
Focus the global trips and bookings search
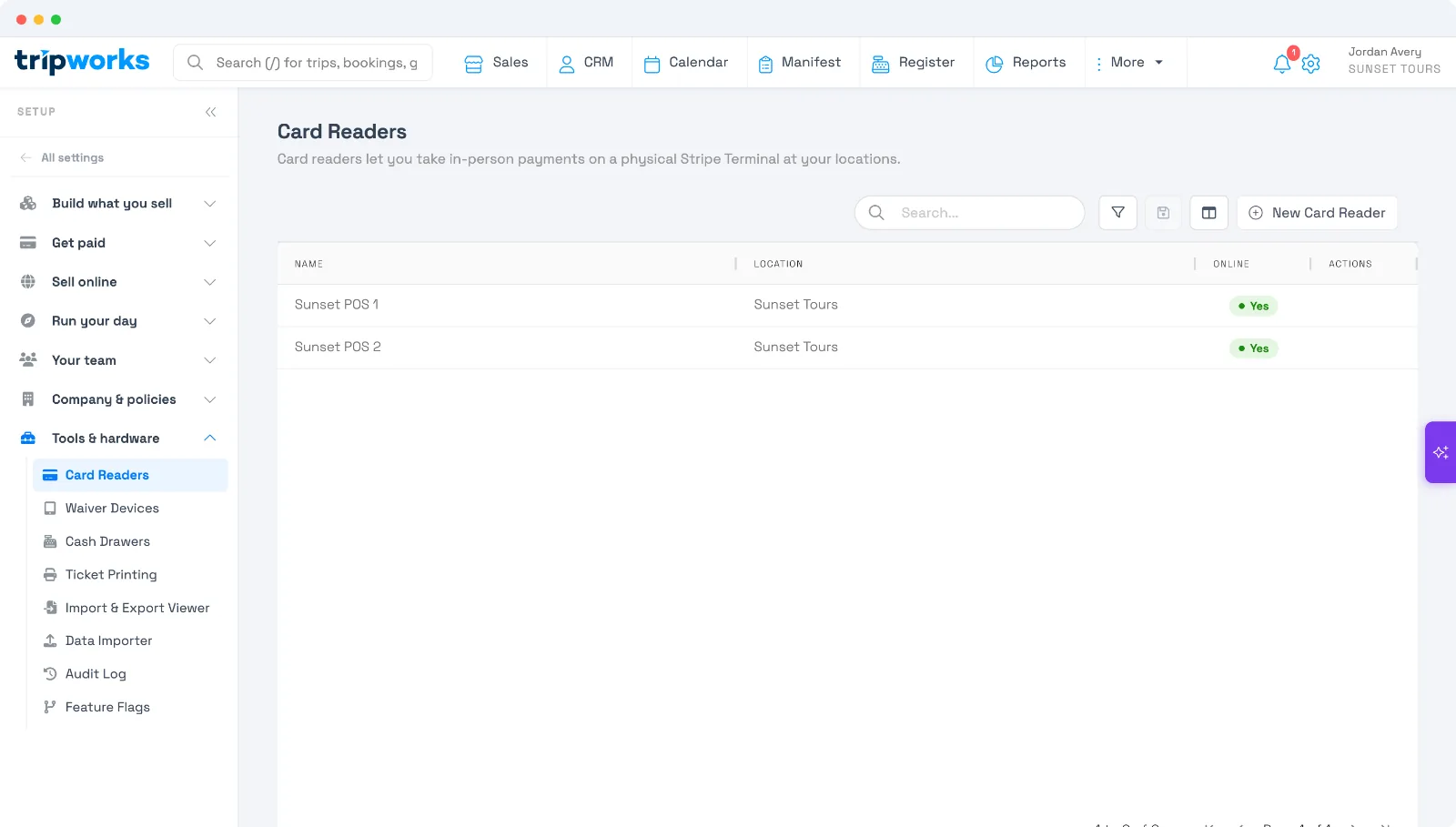[x=303, y=63]
